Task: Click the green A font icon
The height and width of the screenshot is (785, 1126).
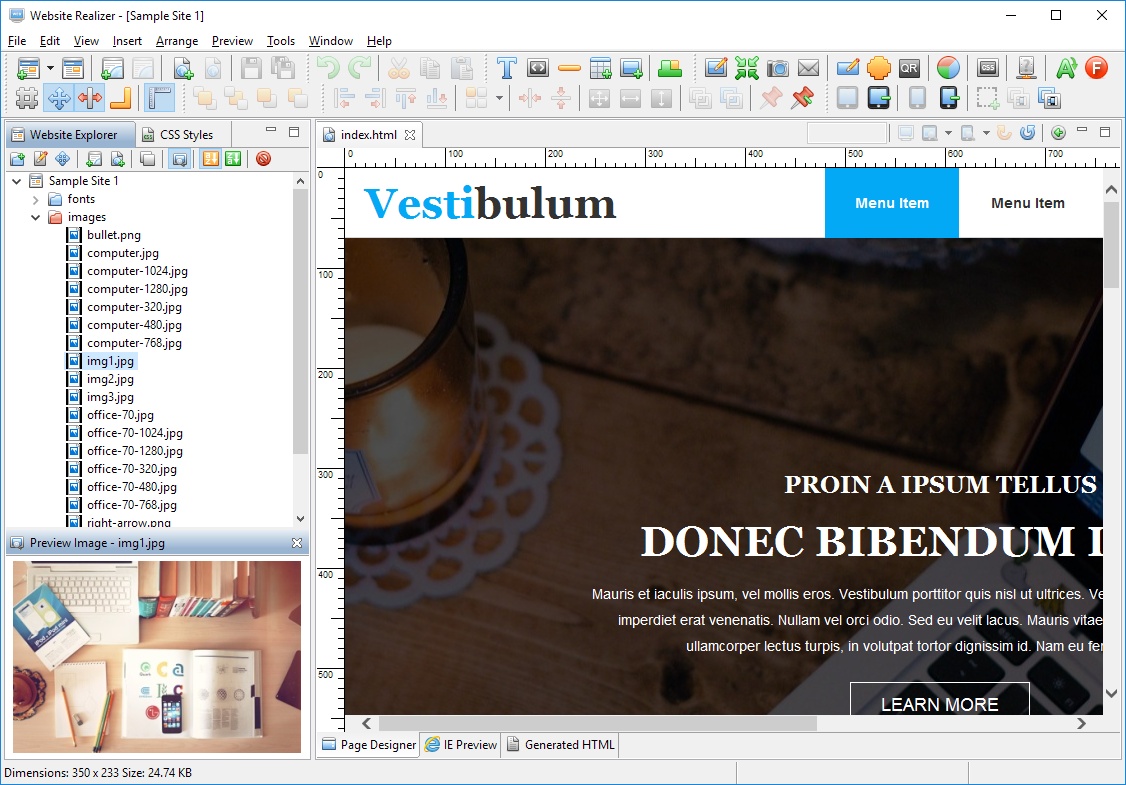Action: (x=1066, y=68)
